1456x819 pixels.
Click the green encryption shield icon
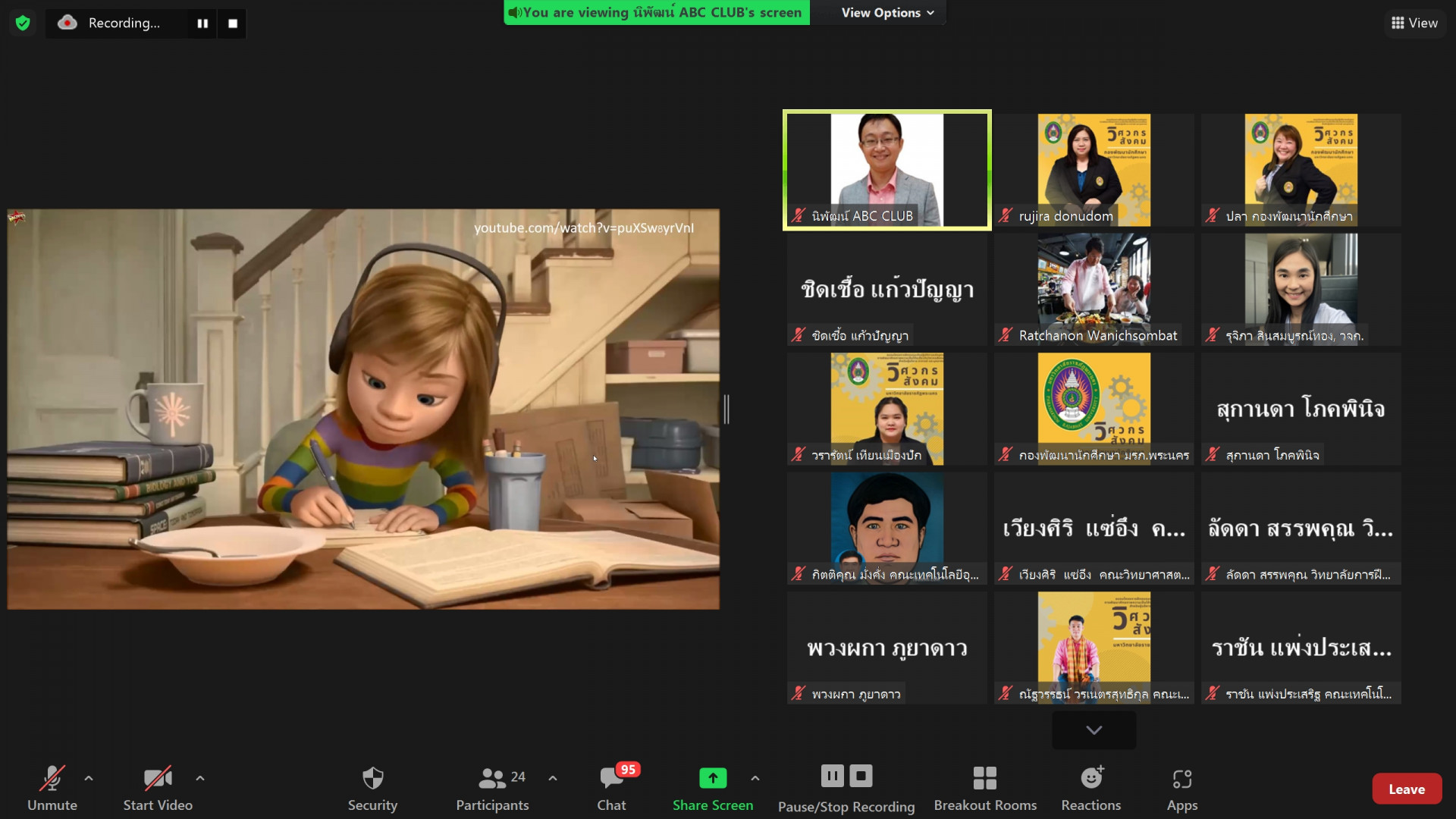tap(23, 23)
